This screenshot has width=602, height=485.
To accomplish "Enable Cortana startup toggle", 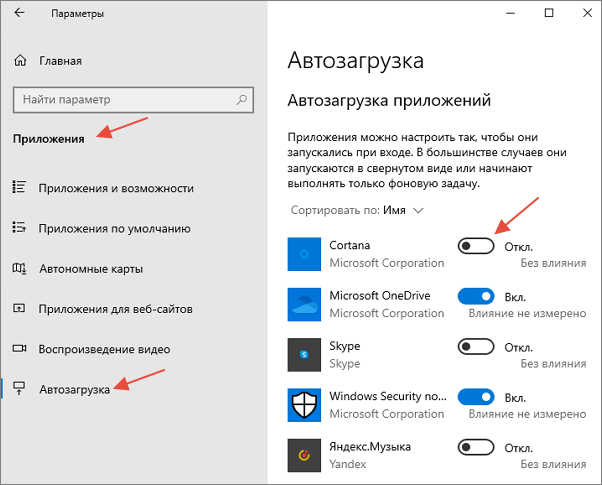I will pyautogui.click(x=476, y=246).
